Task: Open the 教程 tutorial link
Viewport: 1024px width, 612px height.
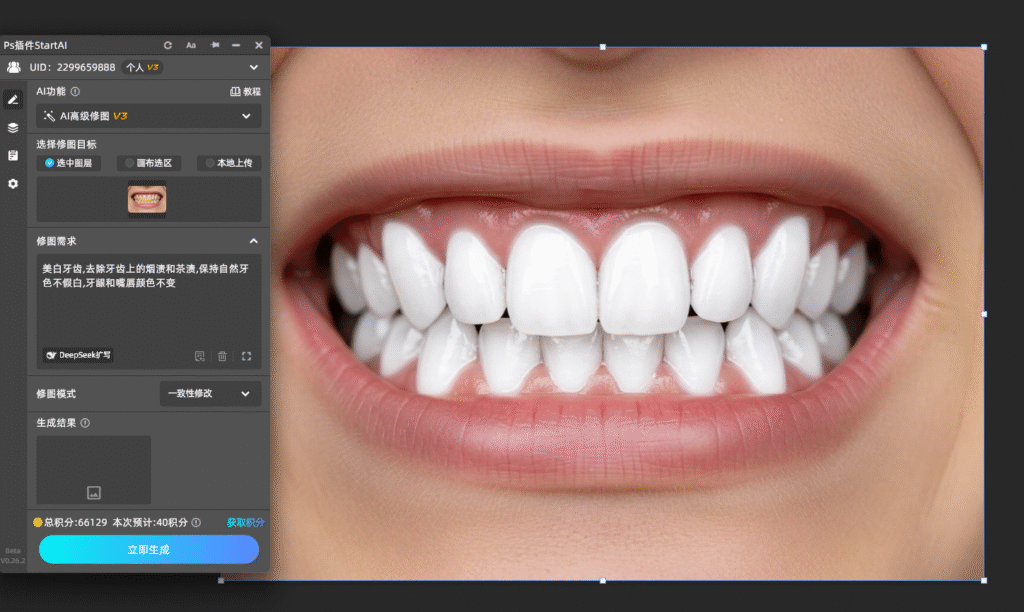Action: pos(245,92)
